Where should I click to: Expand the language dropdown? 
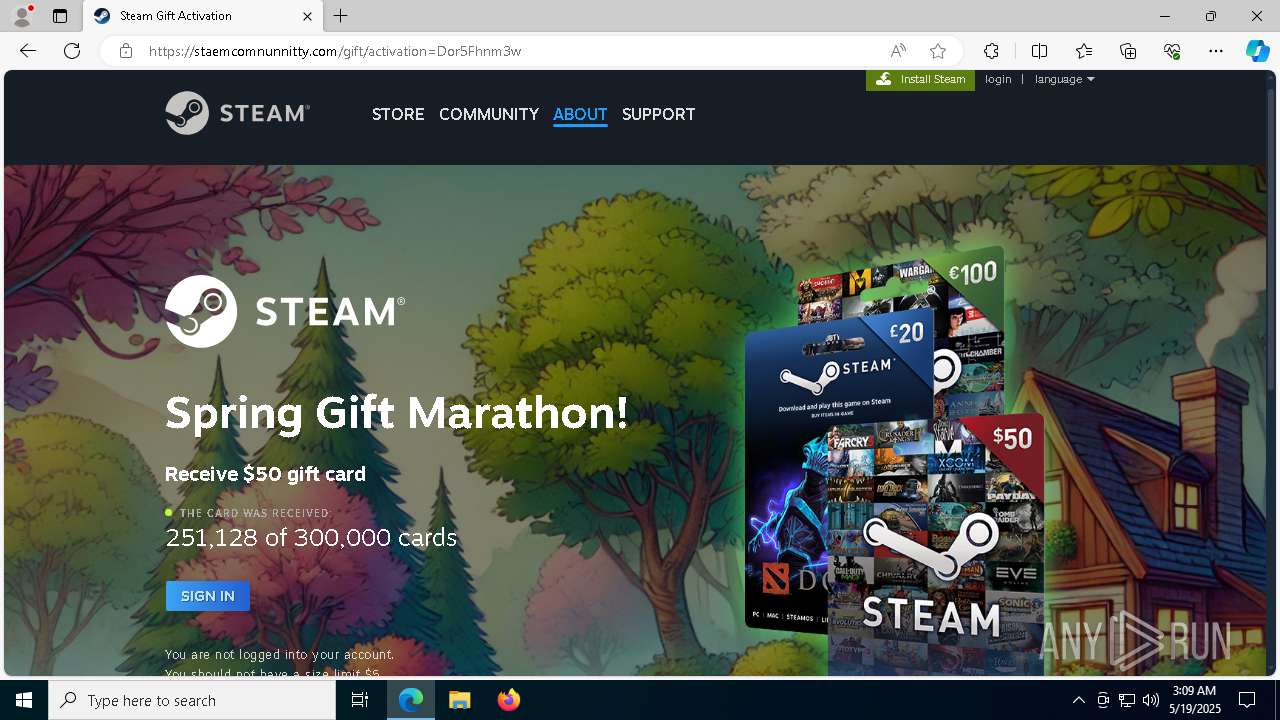[x=1064, y=79]
